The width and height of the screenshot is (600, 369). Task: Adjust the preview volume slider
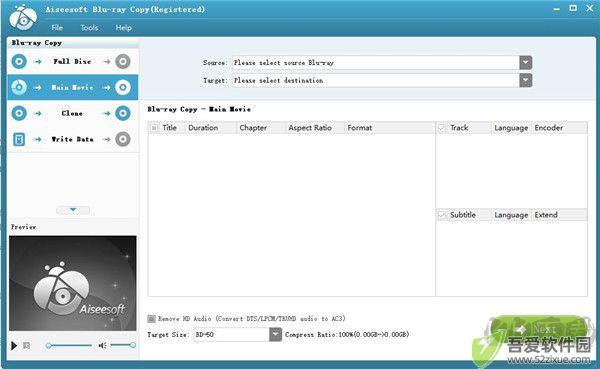[123, 345]
